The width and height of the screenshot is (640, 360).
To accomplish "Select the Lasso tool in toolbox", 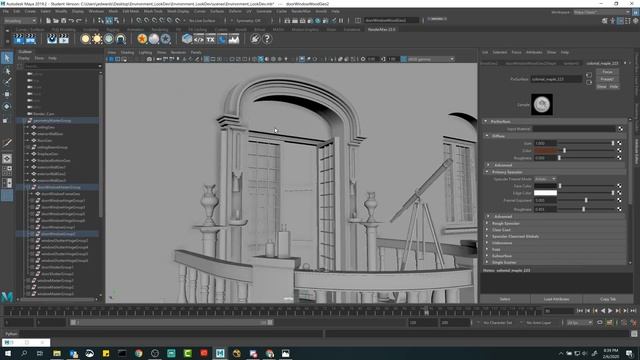I will (7, 71).
